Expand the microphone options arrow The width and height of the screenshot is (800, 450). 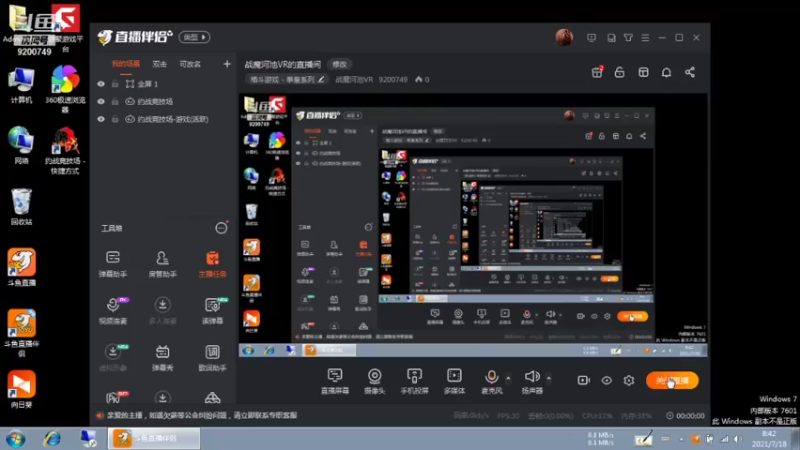(x=508, y=378)
